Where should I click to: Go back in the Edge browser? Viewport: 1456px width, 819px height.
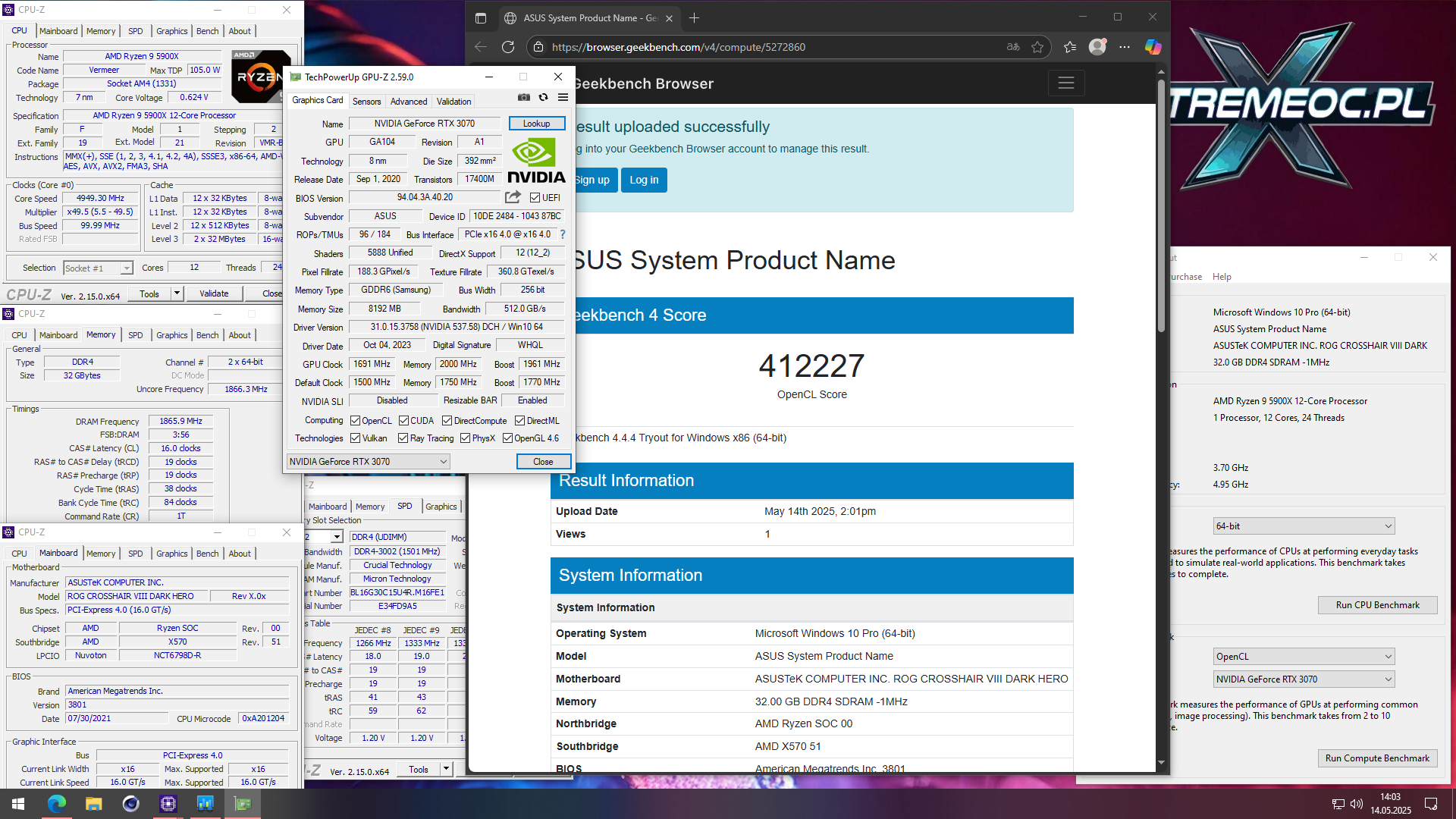[481, 47]
